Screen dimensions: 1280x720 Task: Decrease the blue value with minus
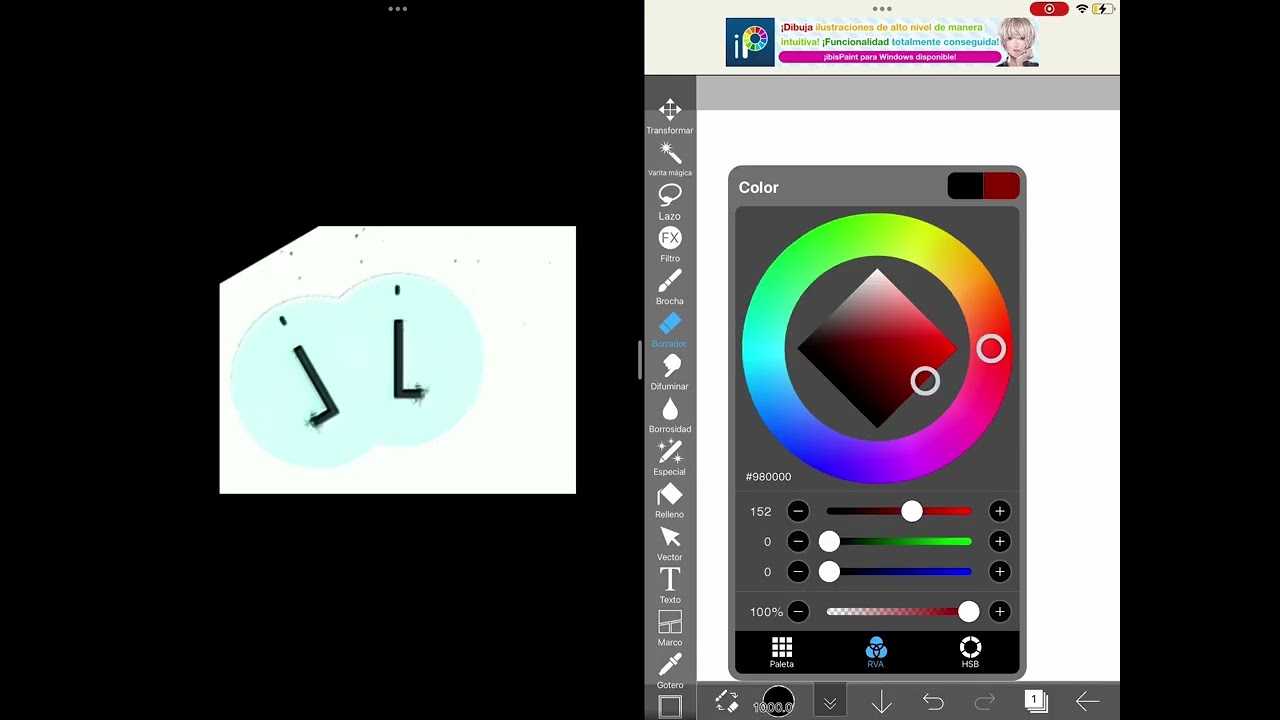coord(798,571)
